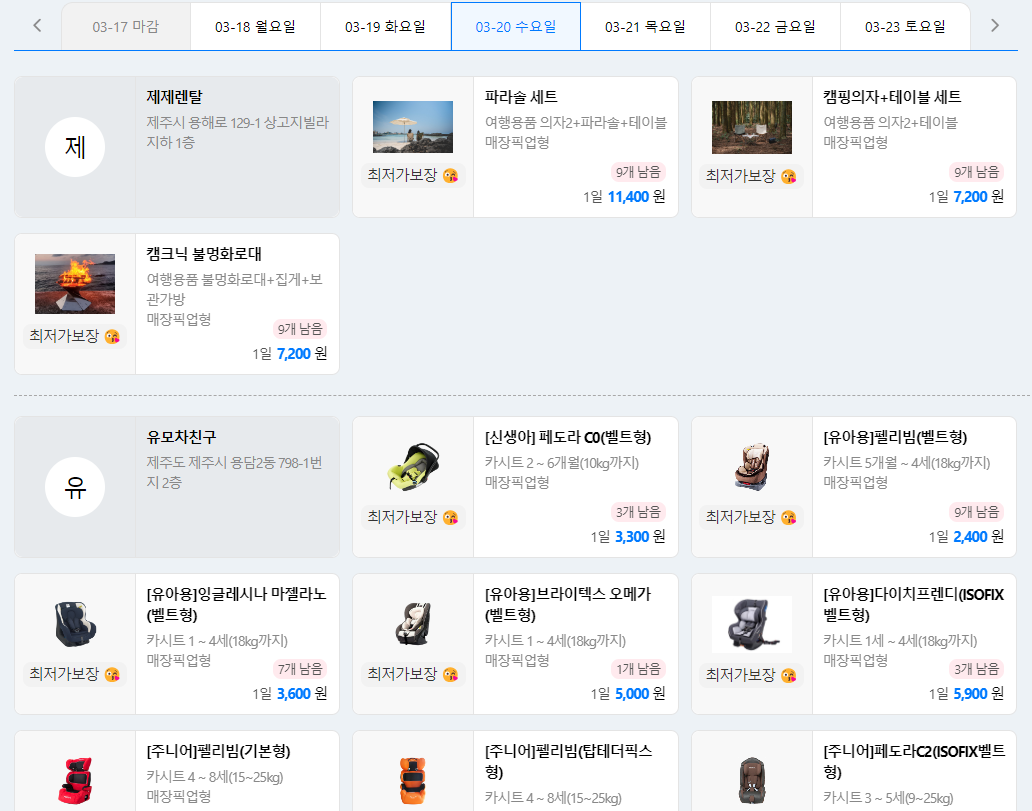Click 최저가보장 badge under 캠핑의자+테이블 세트
The image size is (1032, 811).
pos(752,176)
